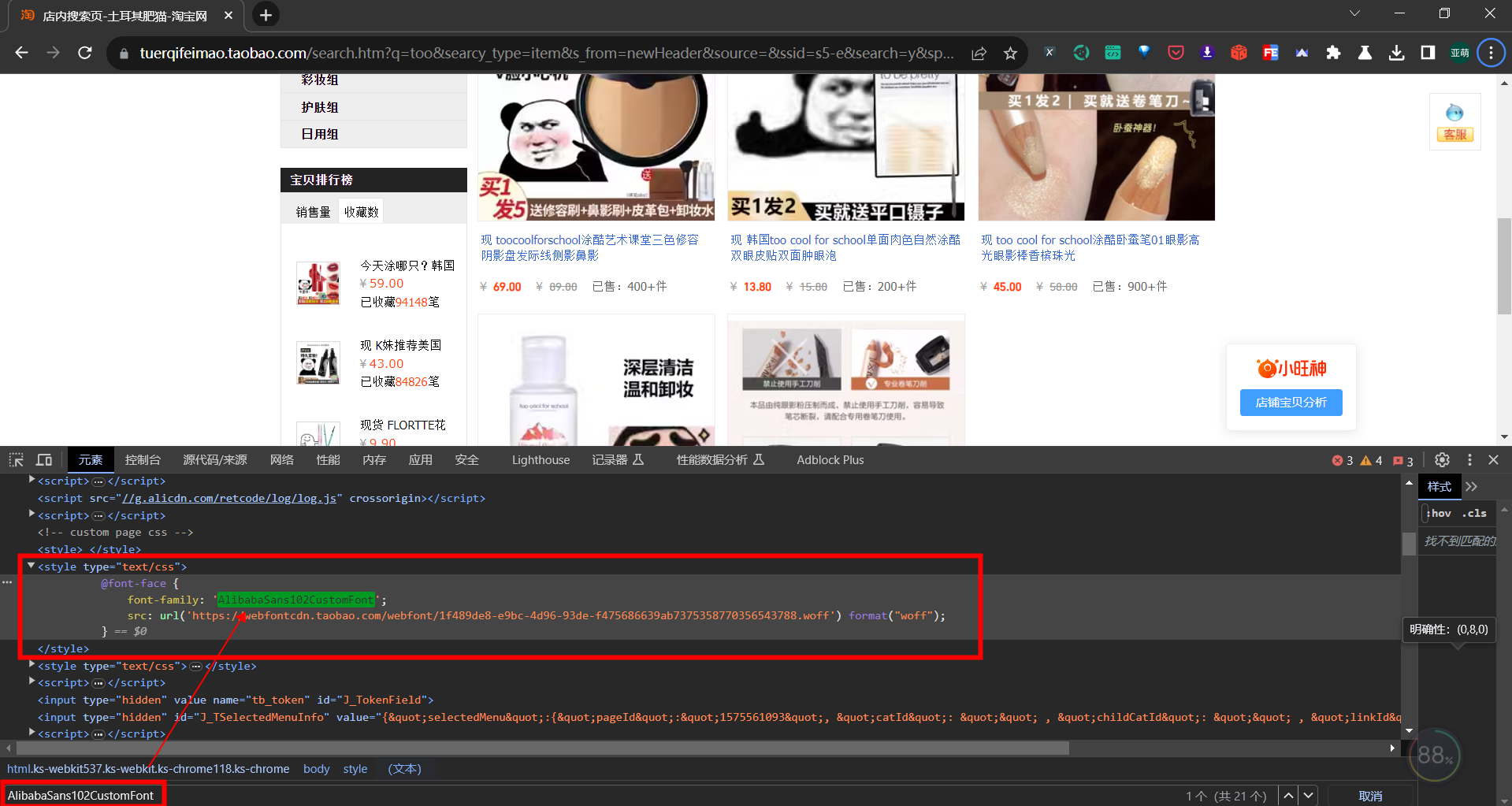1512x806 pixels.
Task: Open the Pocket extension icon
Action: point(1176,53)
